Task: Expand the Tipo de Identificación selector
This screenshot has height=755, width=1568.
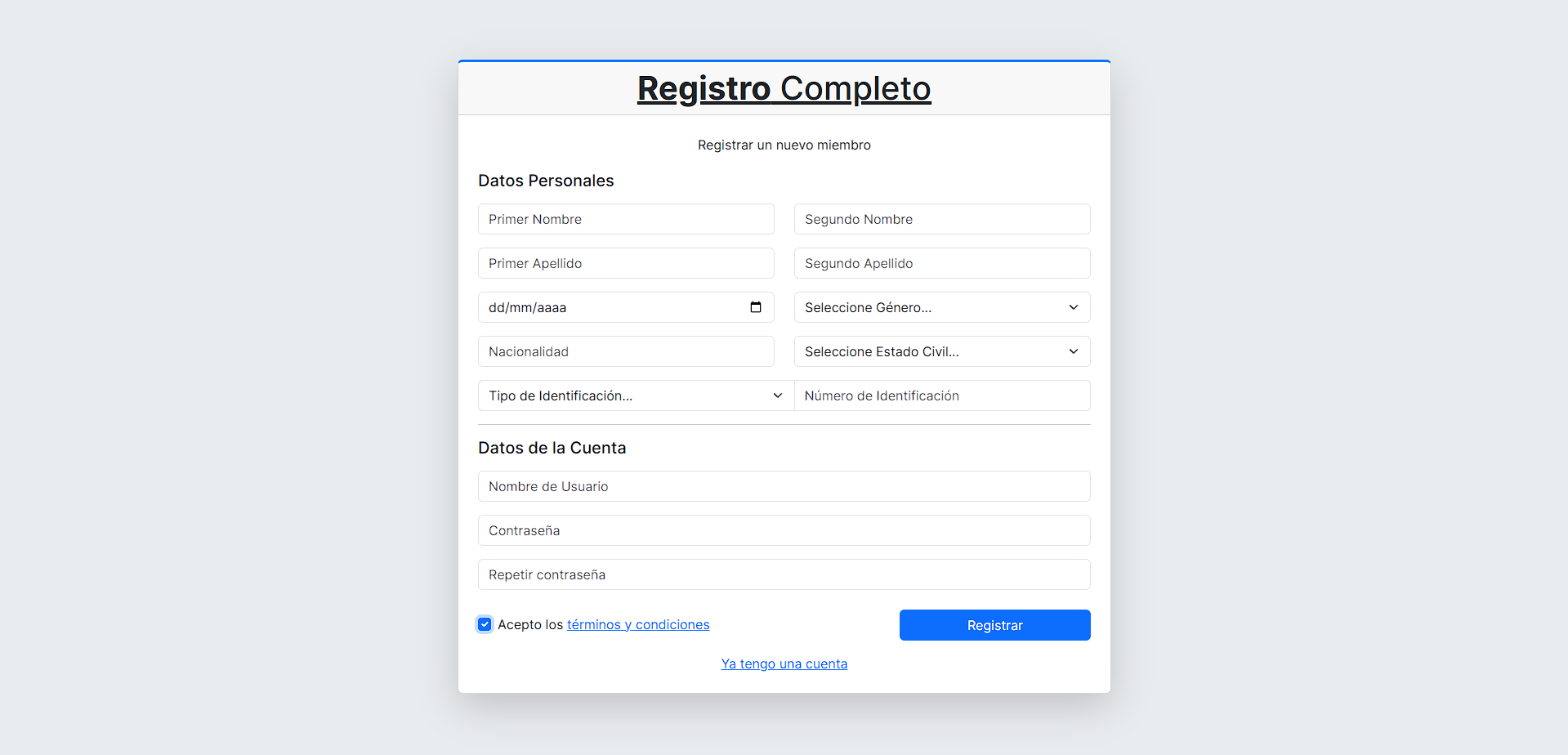Action: click(636, 395)
